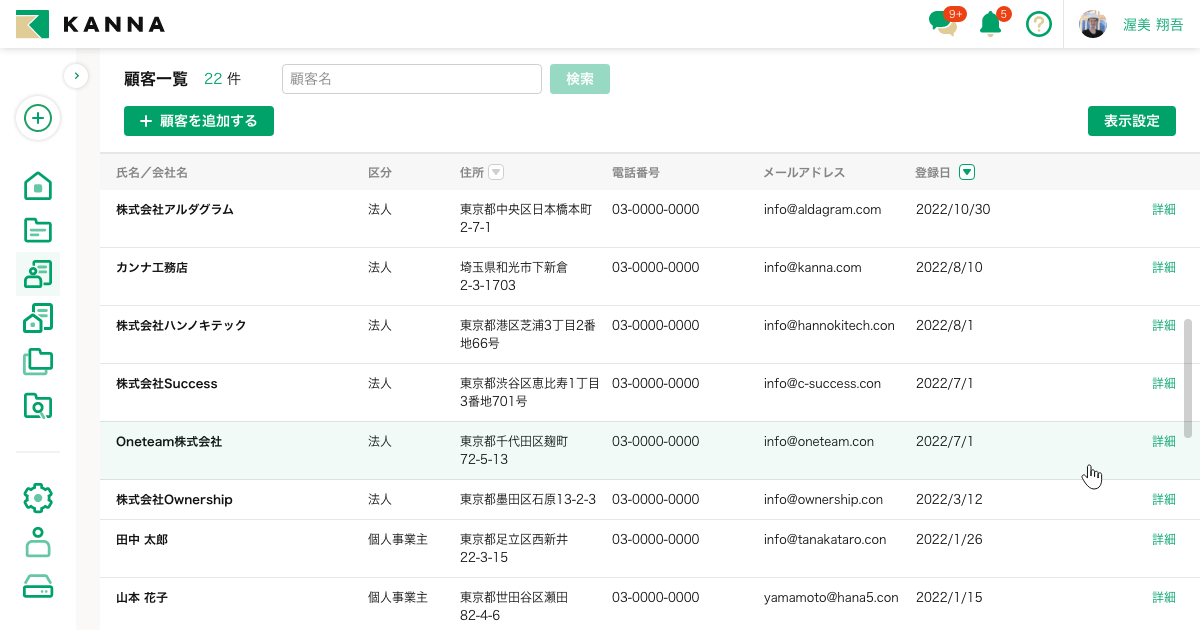Screen dimensions: 1200x630
Task: Open the chat messages icon
Action: tap(941, 24)
